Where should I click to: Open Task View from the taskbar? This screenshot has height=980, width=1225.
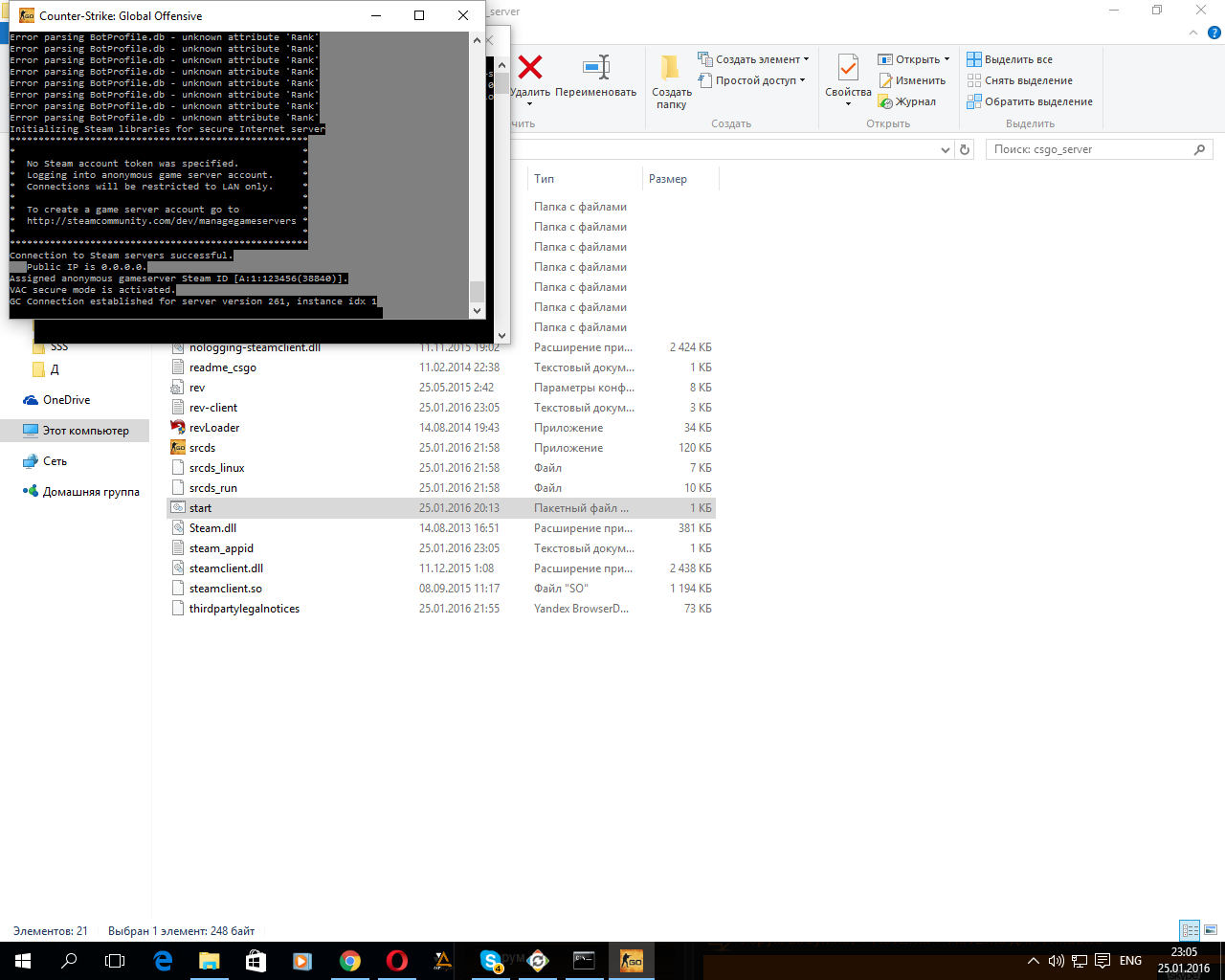coord(115,961)
